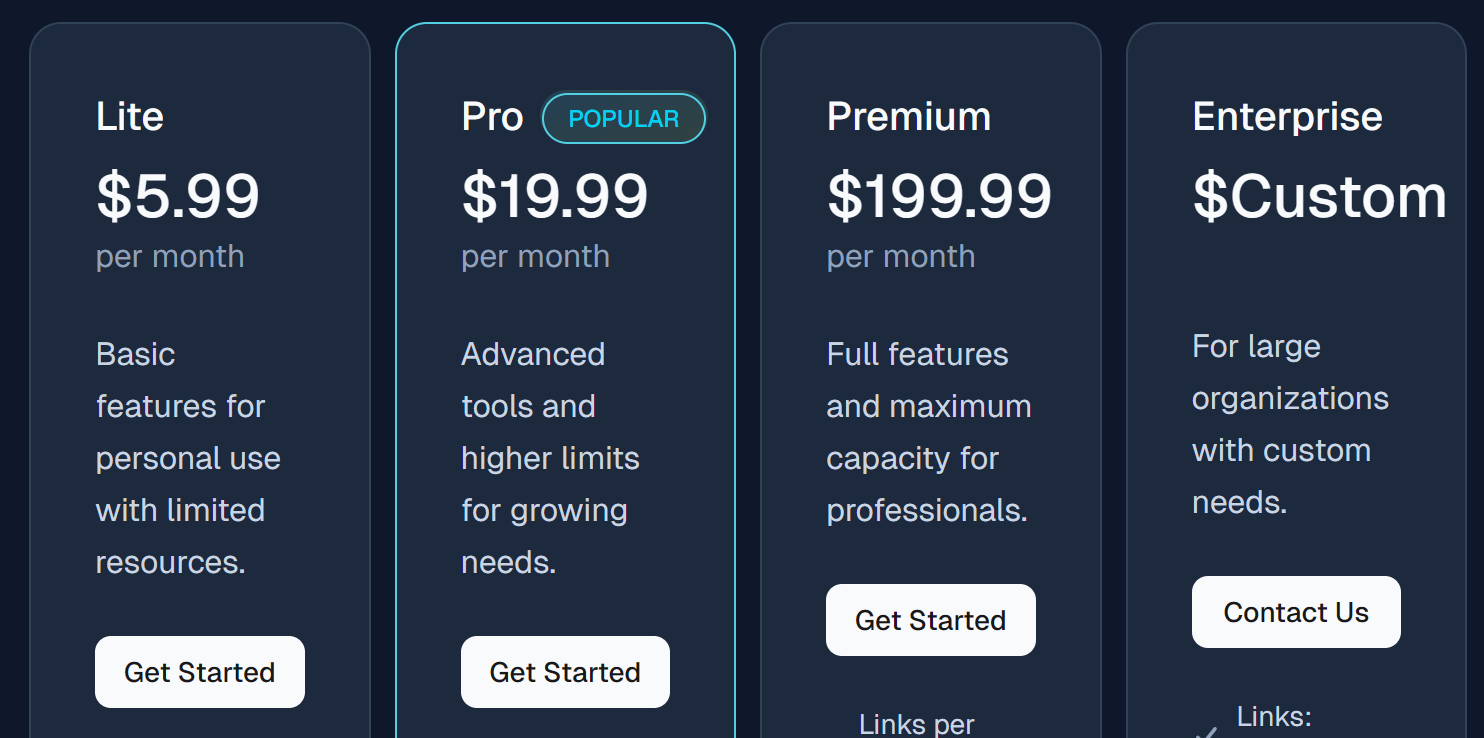Select the Lite plan title
1484x738 pixels.
tap(130, 117)
